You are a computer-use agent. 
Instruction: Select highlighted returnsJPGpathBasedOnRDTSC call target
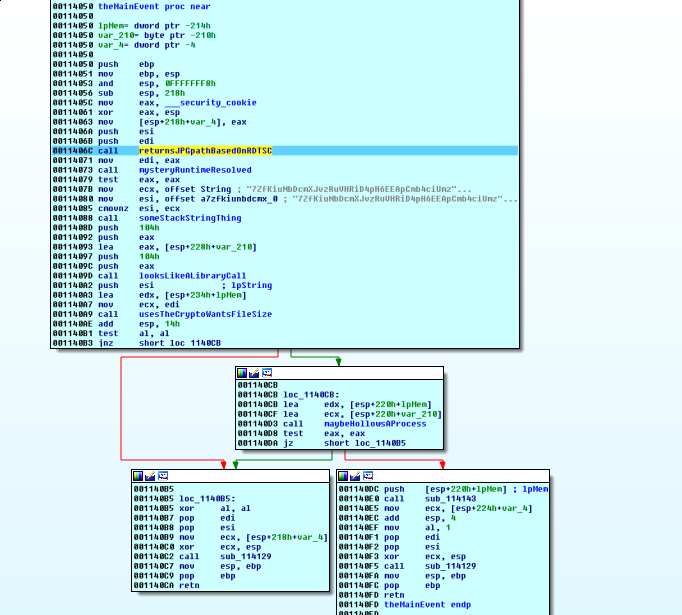click(205, 150)
